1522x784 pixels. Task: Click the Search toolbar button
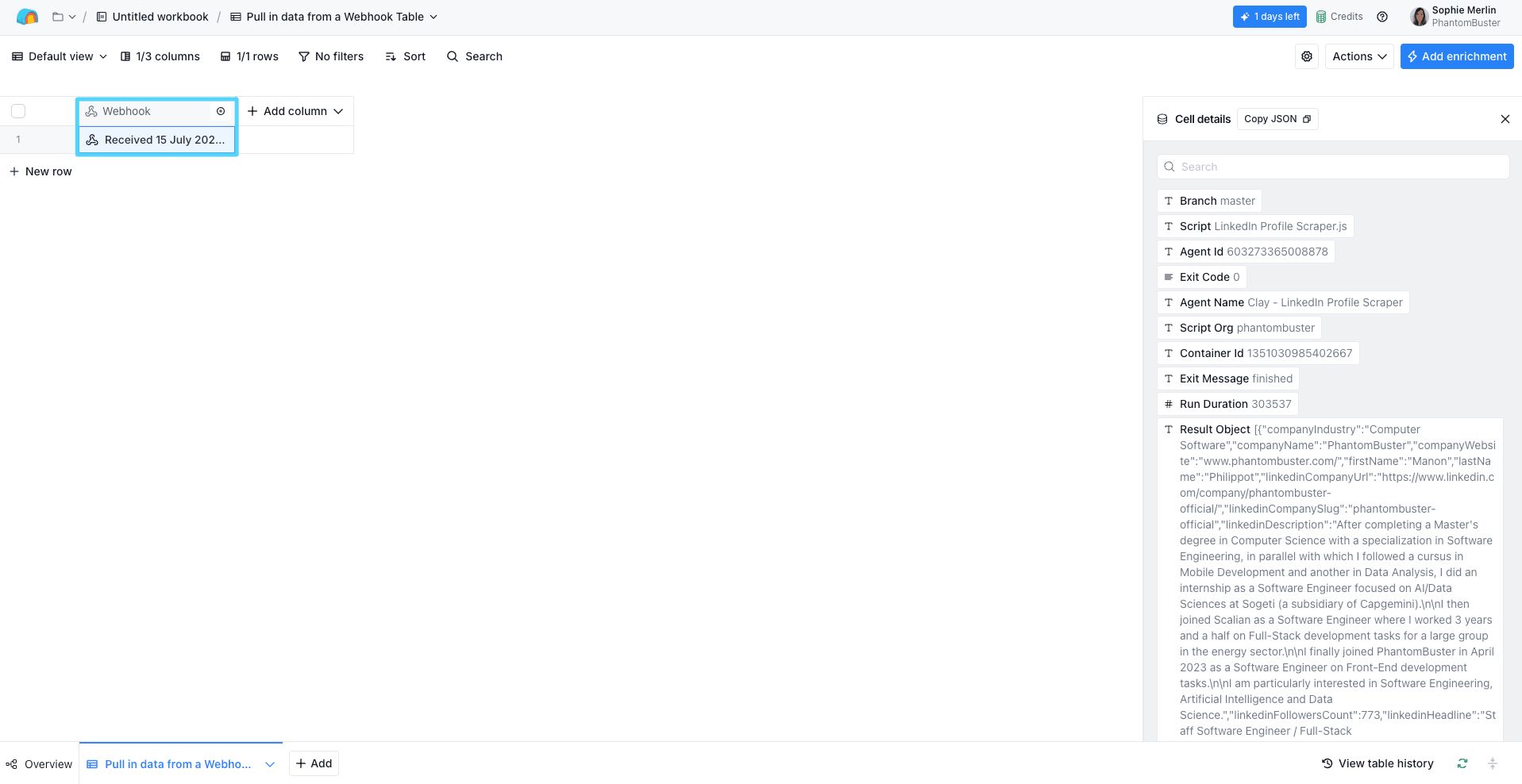[x=475, y=56]
